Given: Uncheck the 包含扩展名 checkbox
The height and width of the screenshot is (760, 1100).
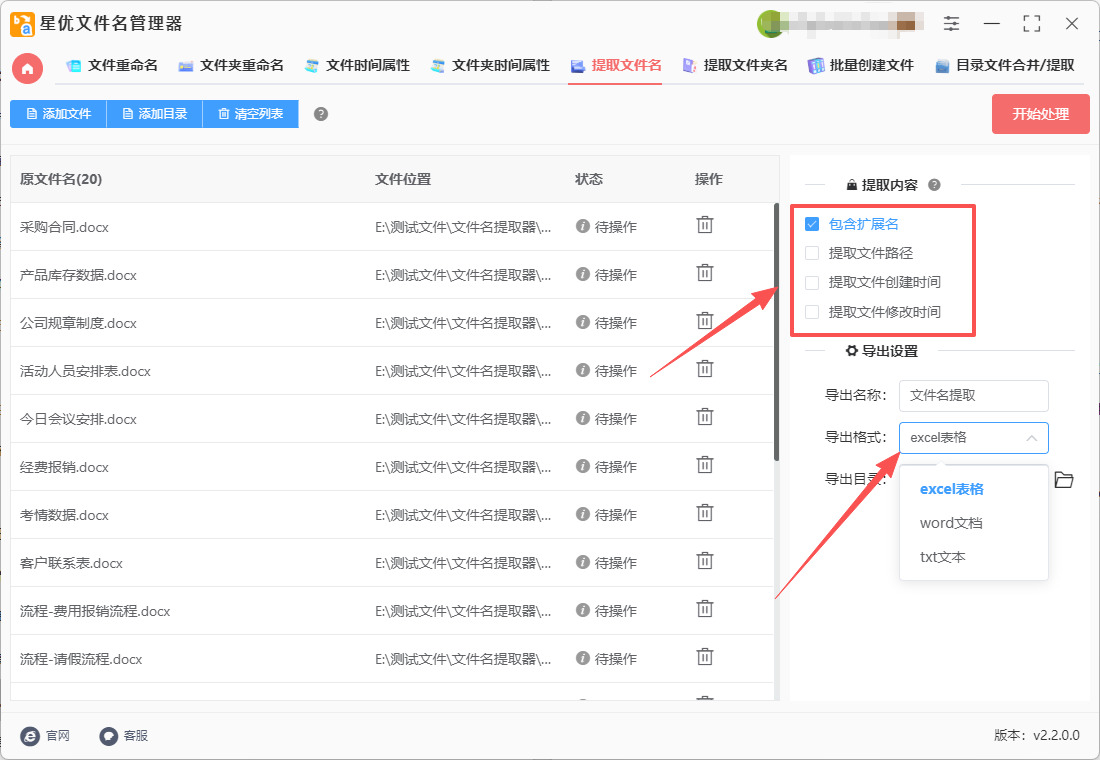Looking at the screenshot, I should 812,224.
